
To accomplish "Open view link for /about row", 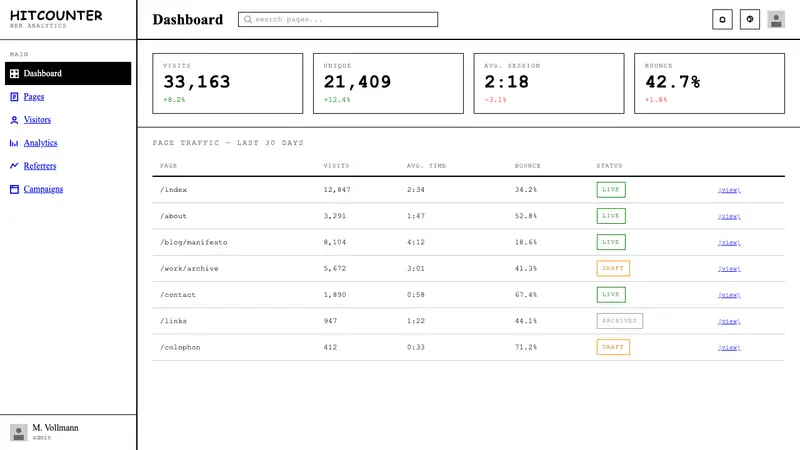I will (729, 216).
